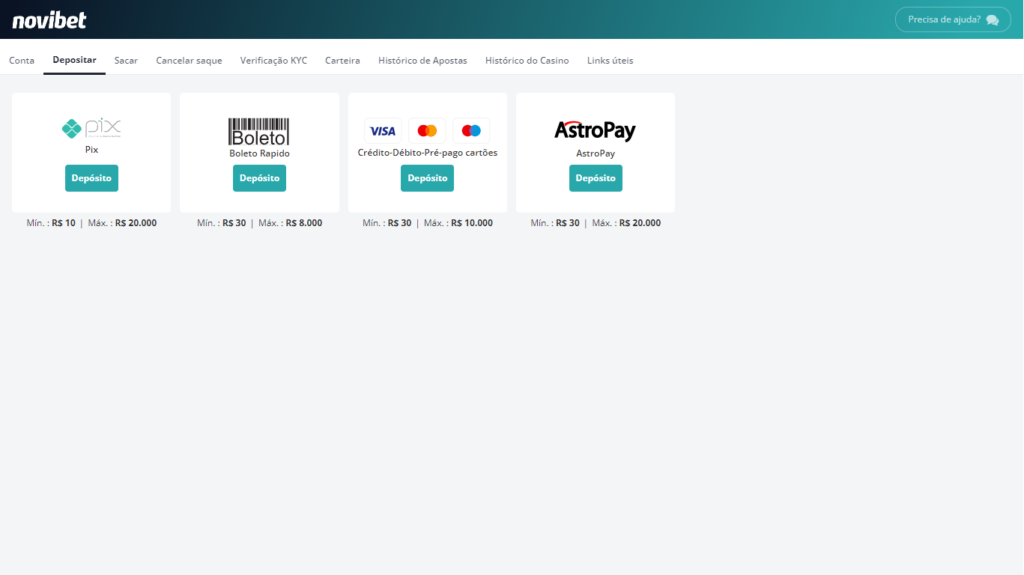Click the Boleto Rapido Depósito button
1024x575 pixels.
pos(259,178)
